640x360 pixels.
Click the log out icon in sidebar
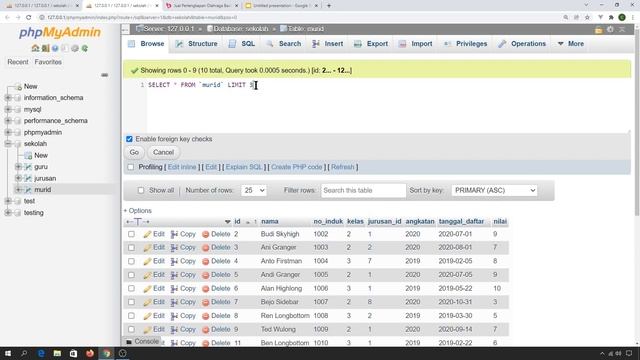[x=45, y=48]
